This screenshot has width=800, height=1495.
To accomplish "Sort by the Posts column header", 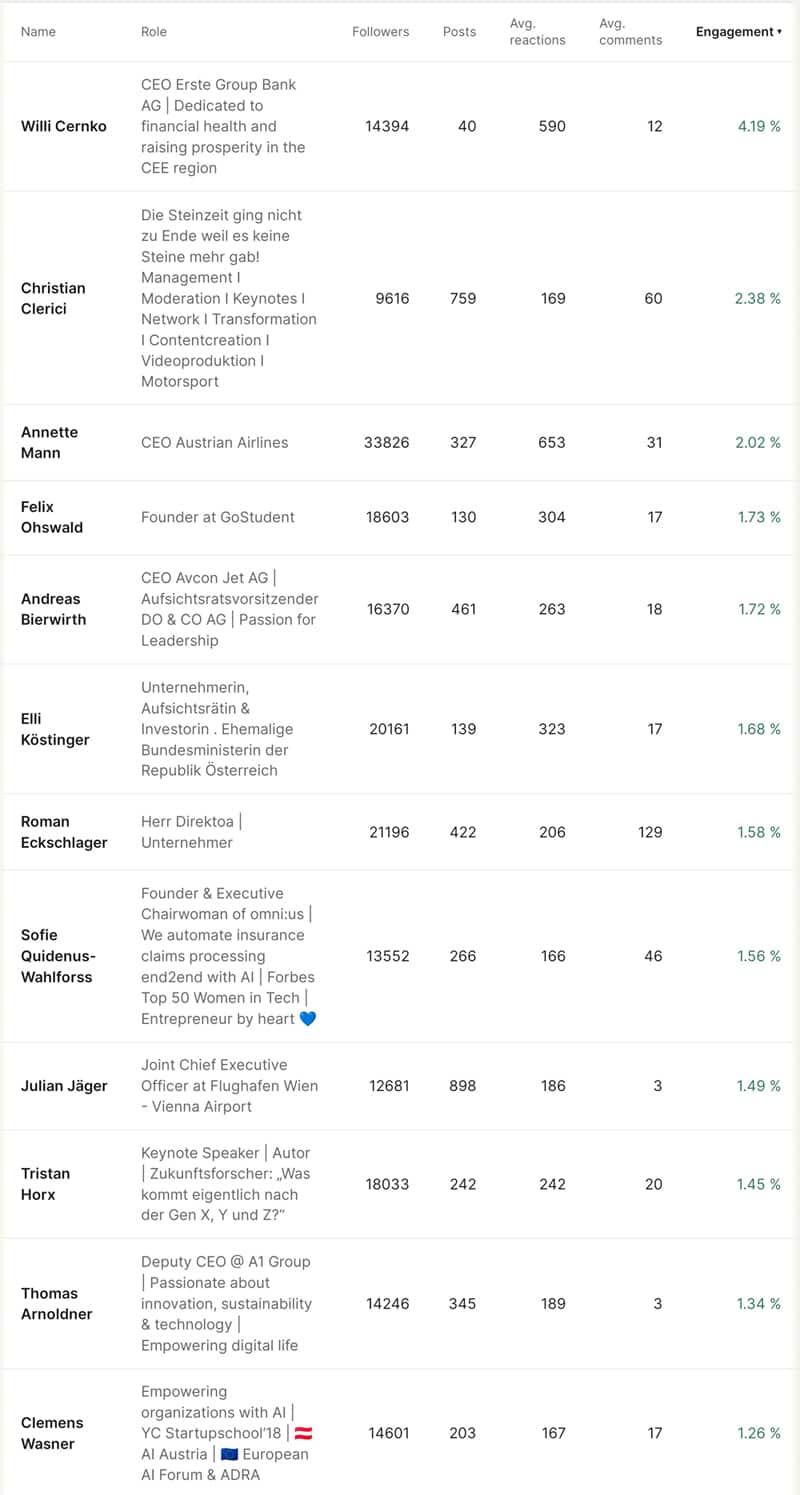I will click(459, 32).
